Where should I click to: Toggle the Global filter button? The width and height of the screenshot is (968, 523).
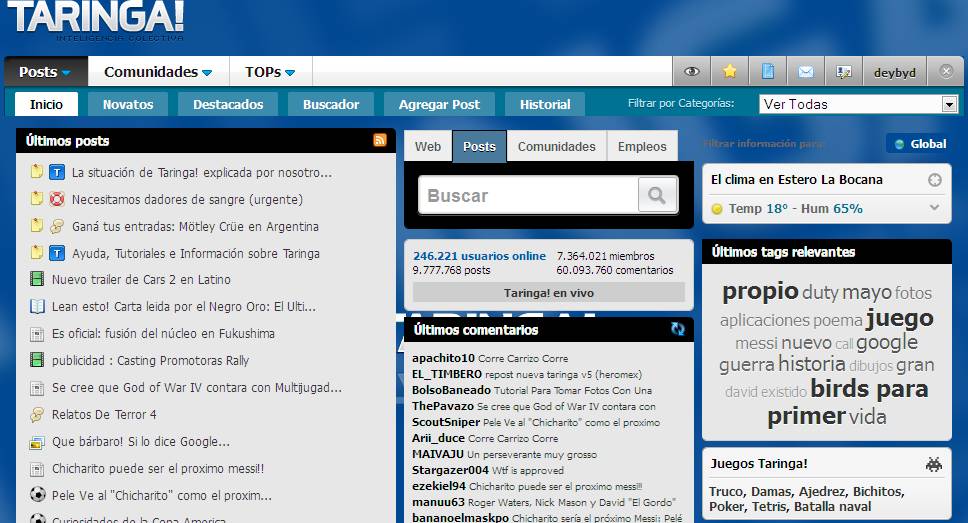(920, 144)
